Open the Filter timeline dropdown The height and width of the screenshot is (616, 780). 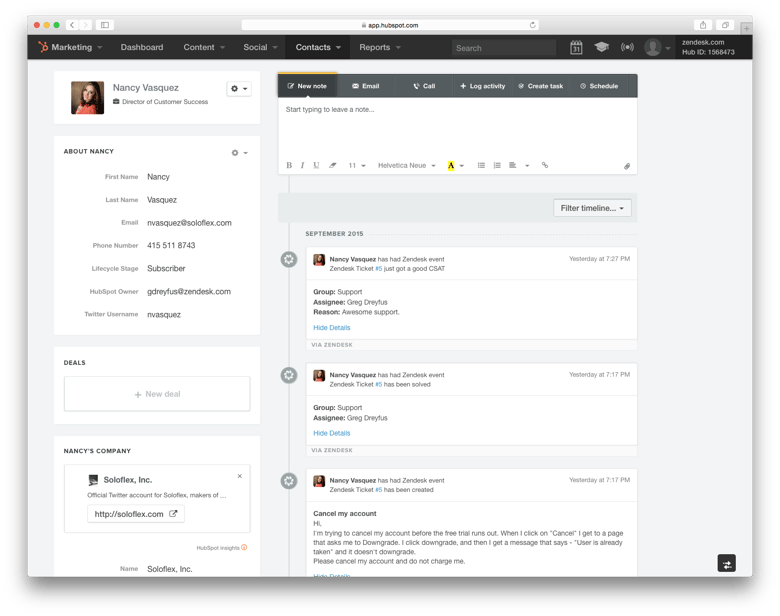pyautogui.click(x=592, y=208)
